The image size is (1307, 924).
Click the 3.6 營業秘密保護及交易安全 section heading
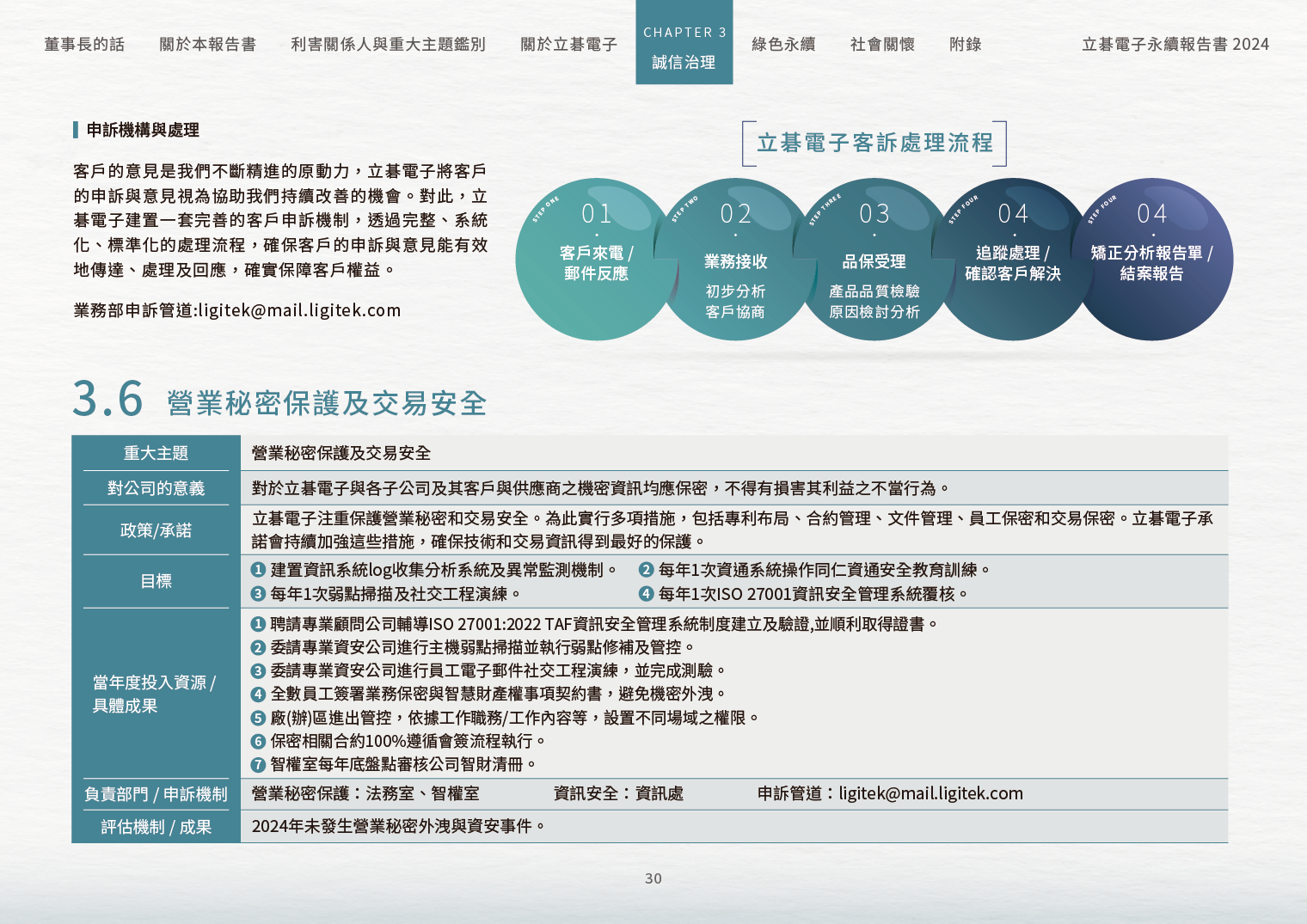[279, 400]
